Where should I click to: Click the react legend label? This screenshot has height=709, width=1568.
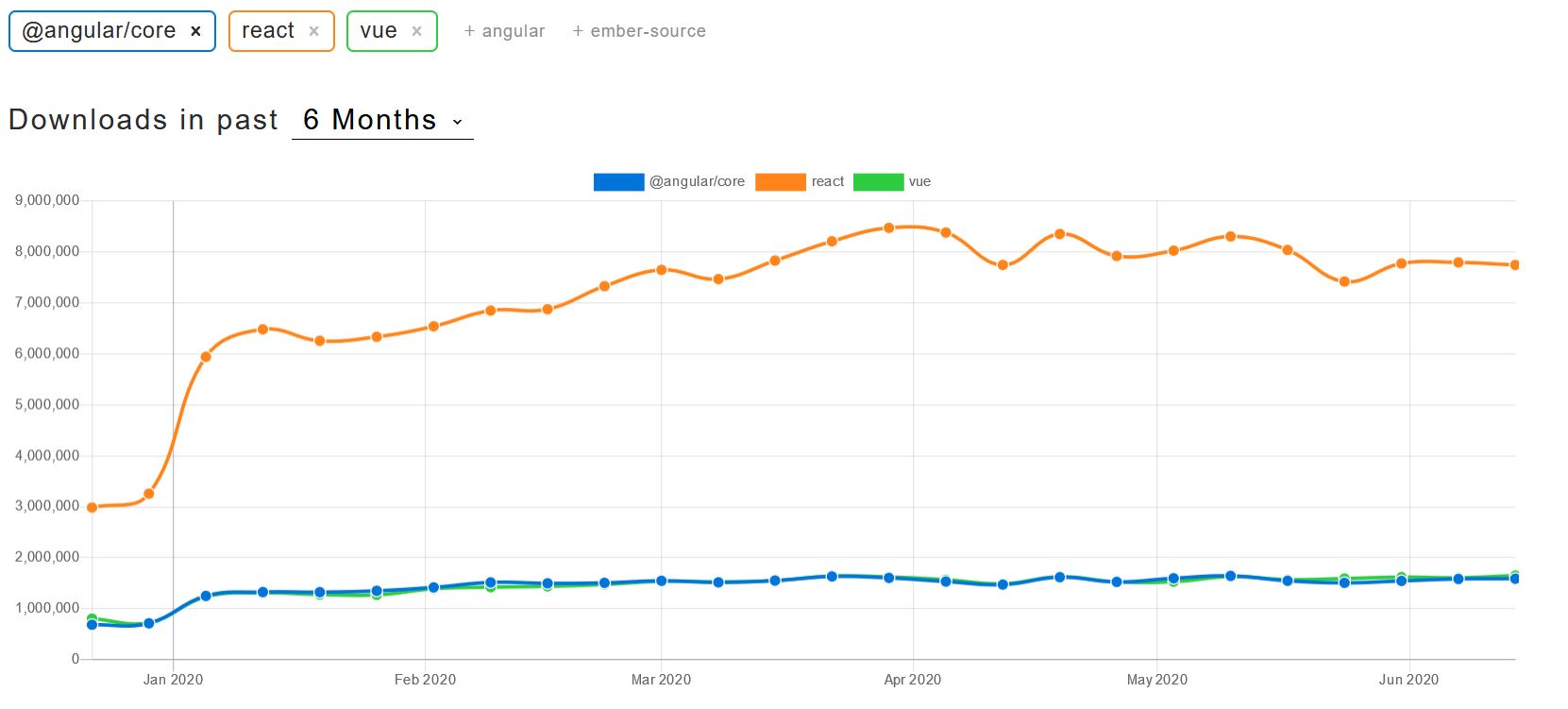click(x=828, y=181)
